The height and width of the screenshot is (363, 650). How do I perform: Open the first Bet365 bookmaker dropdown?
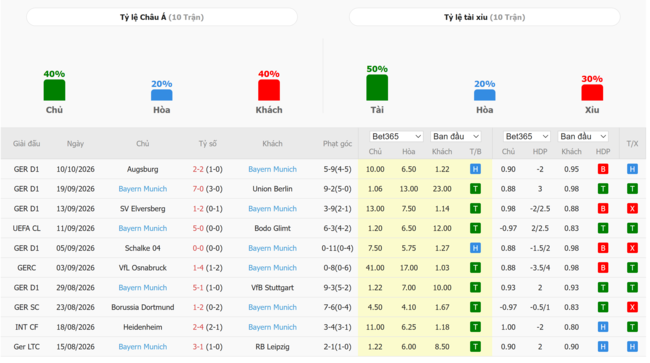pyautogui.click(x=396, y=136)
